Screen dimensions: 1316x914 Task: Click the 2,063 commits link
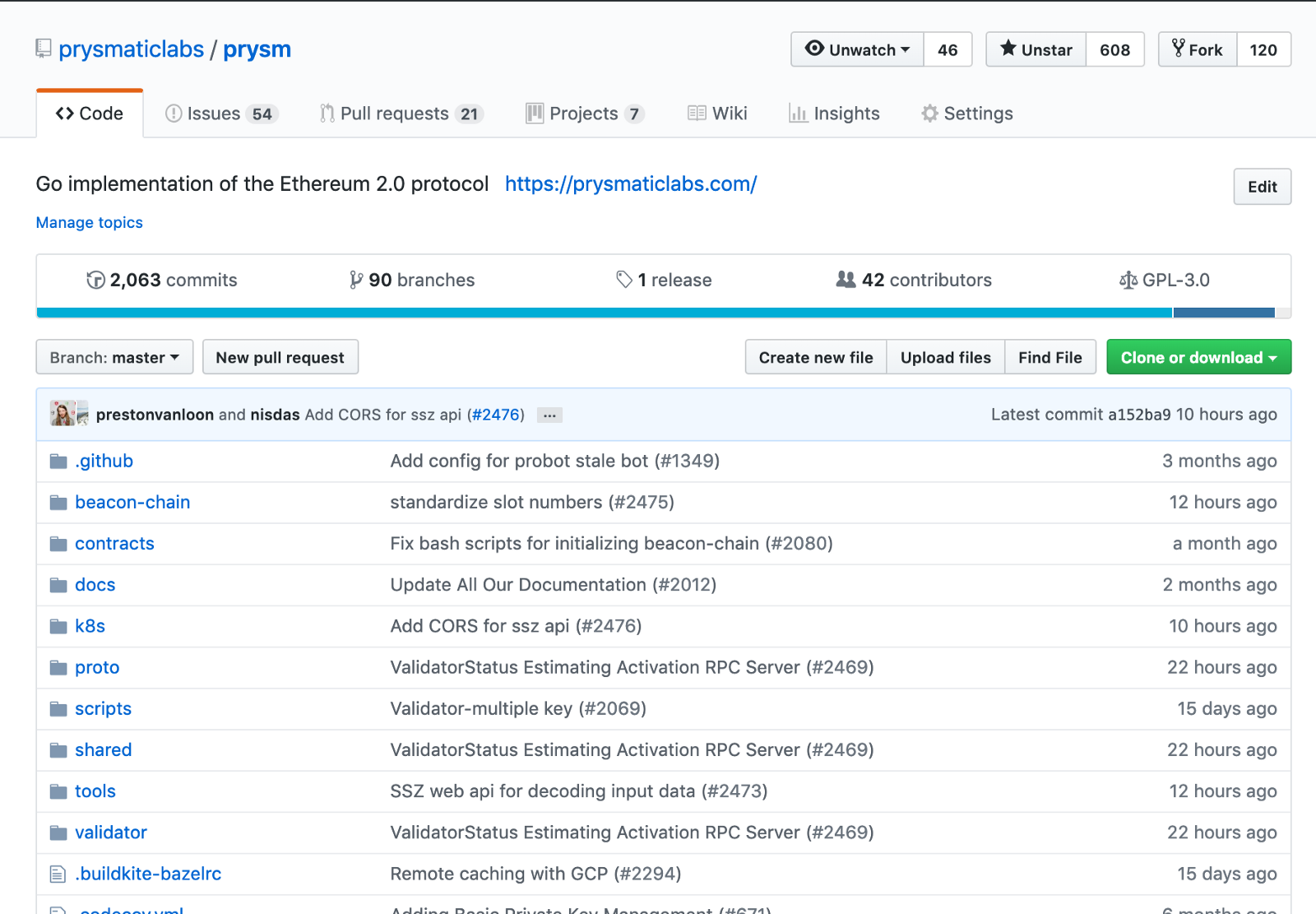click(162, 281)
